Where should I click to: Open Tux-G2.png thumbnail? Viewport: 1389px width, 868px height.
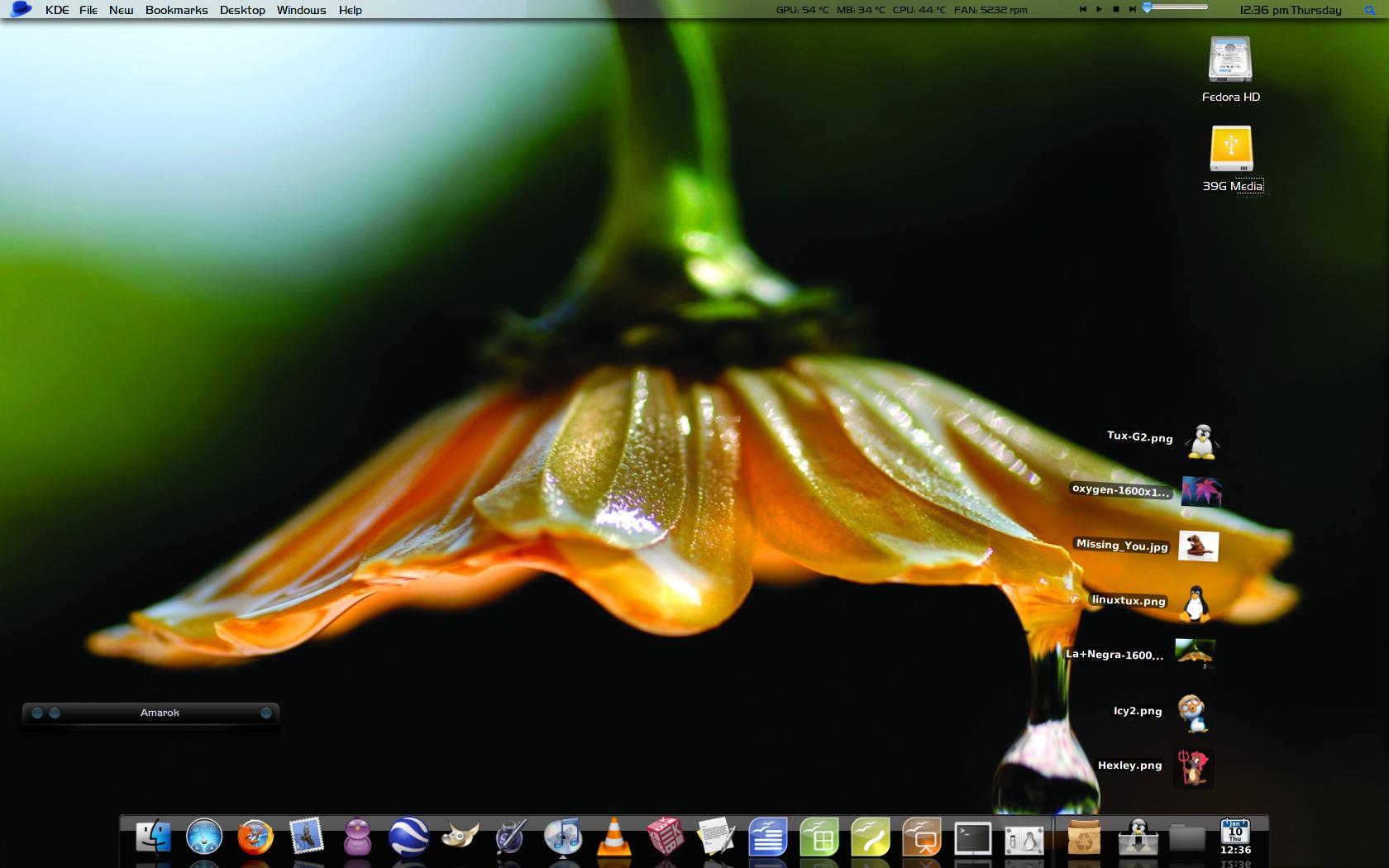pos(1202,441)
